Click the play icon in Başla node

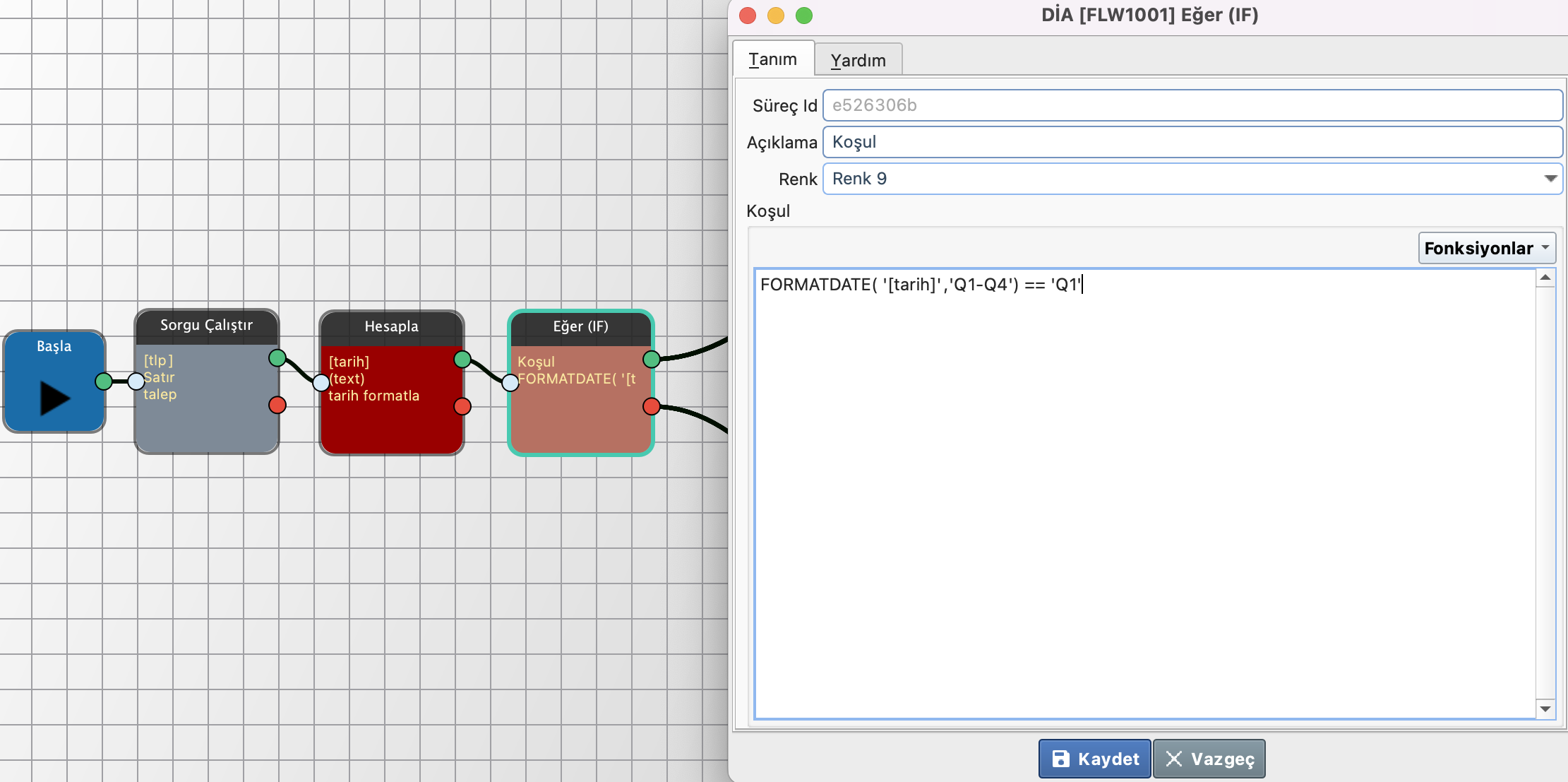(x=54, y=398)
